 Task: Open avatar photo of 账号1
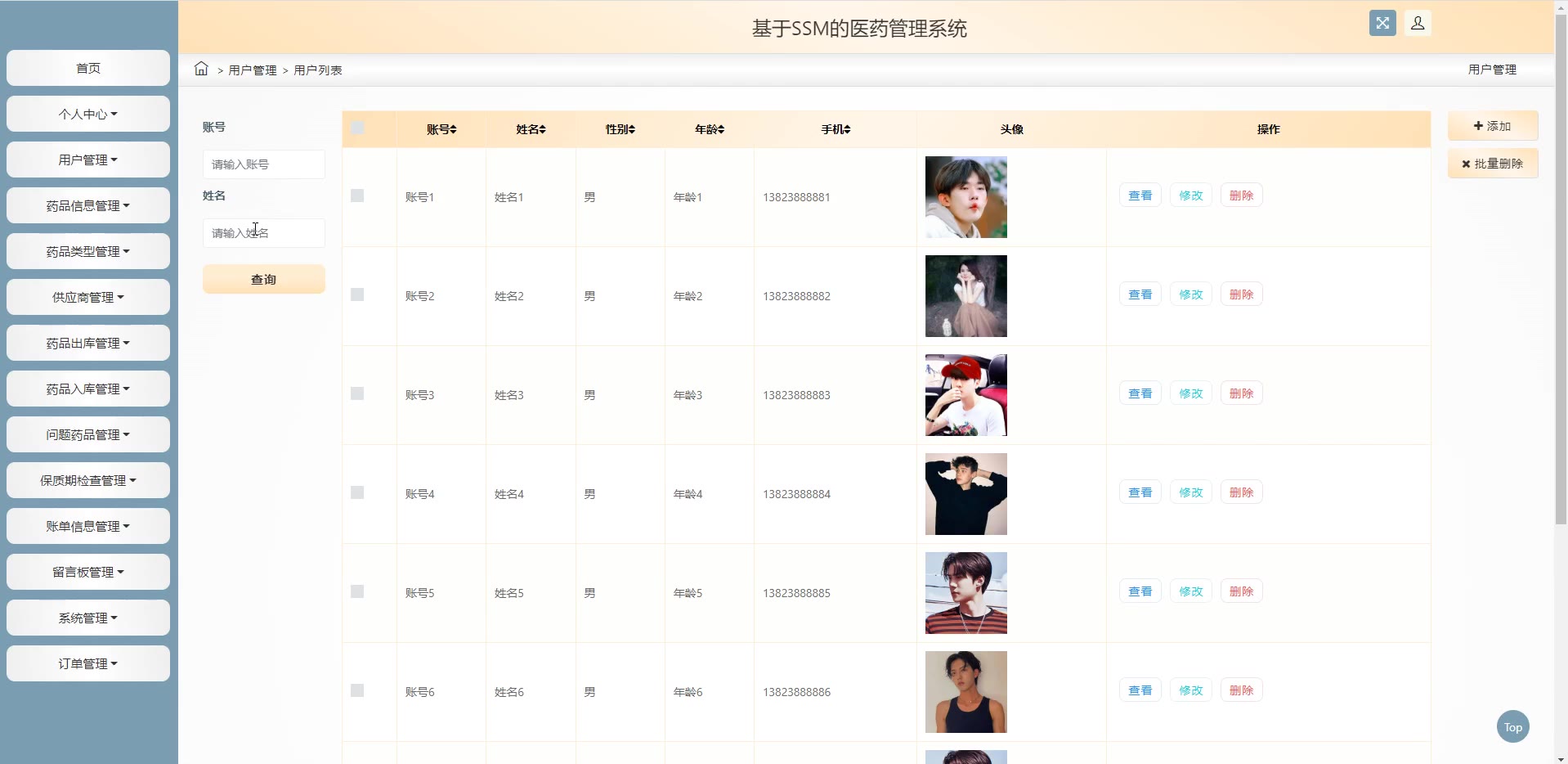coord(966,197)
